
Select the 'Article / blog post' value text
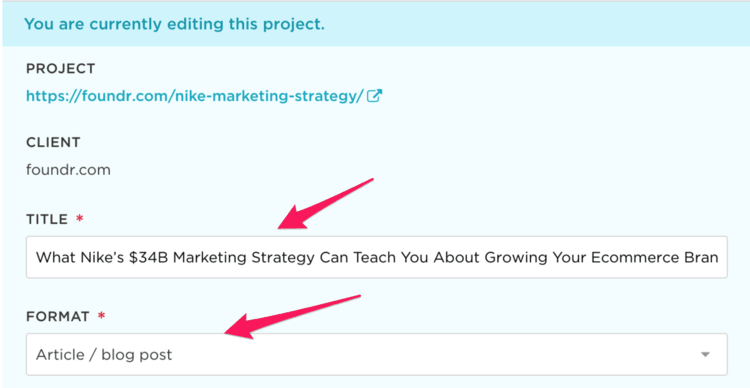click(x=104, y=355)
